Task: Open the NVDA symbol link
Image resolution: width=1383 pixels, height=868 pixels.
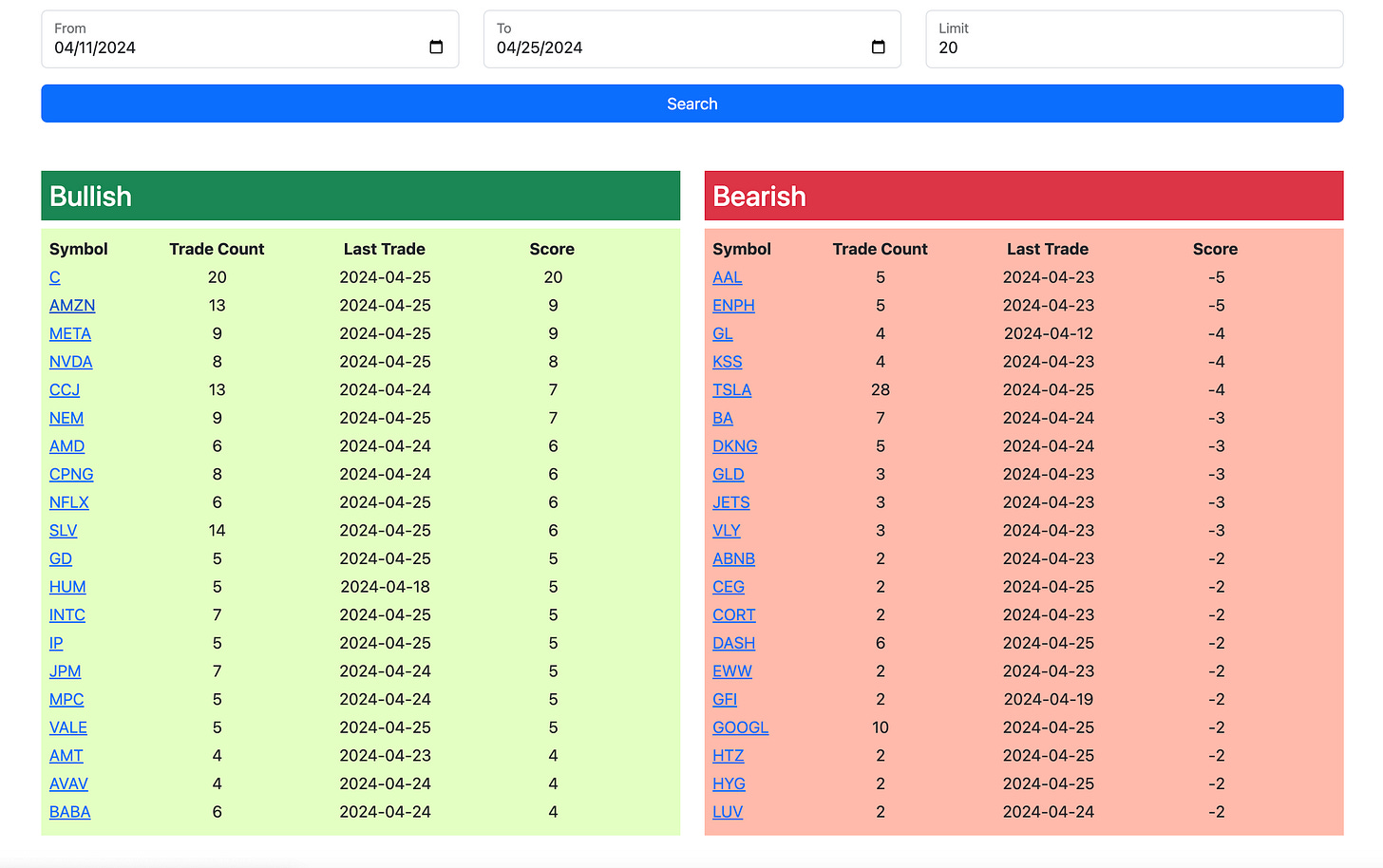Action: [71, 362]
